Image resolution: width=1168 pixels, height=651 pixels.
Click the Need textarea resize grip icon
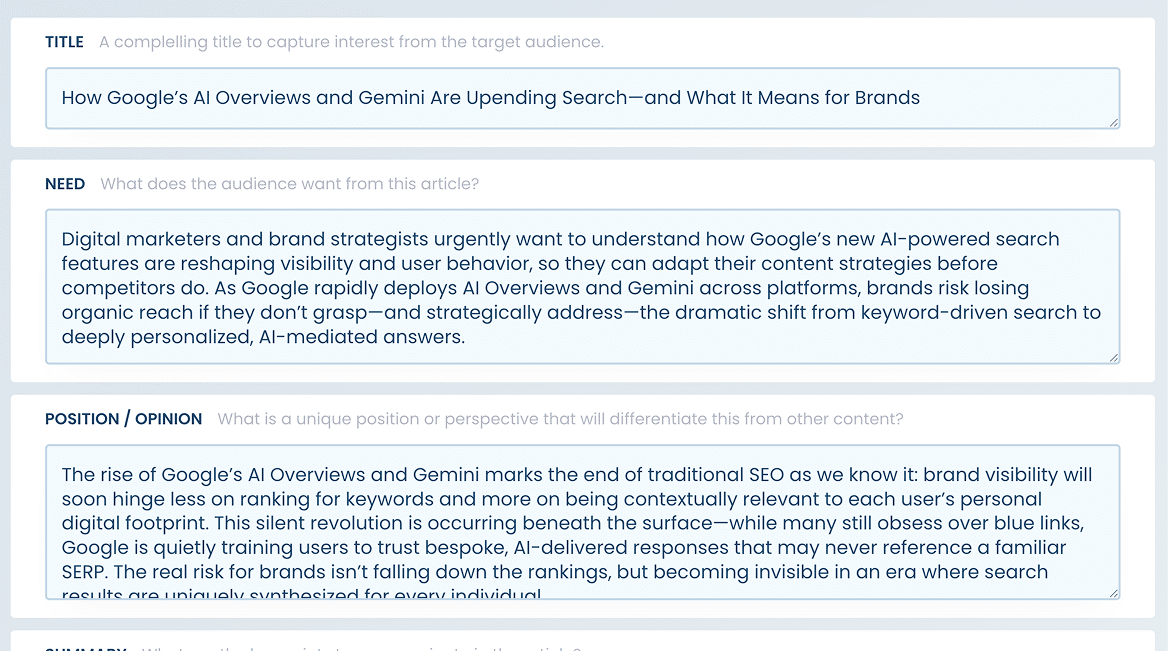[x=1114, y=356]
